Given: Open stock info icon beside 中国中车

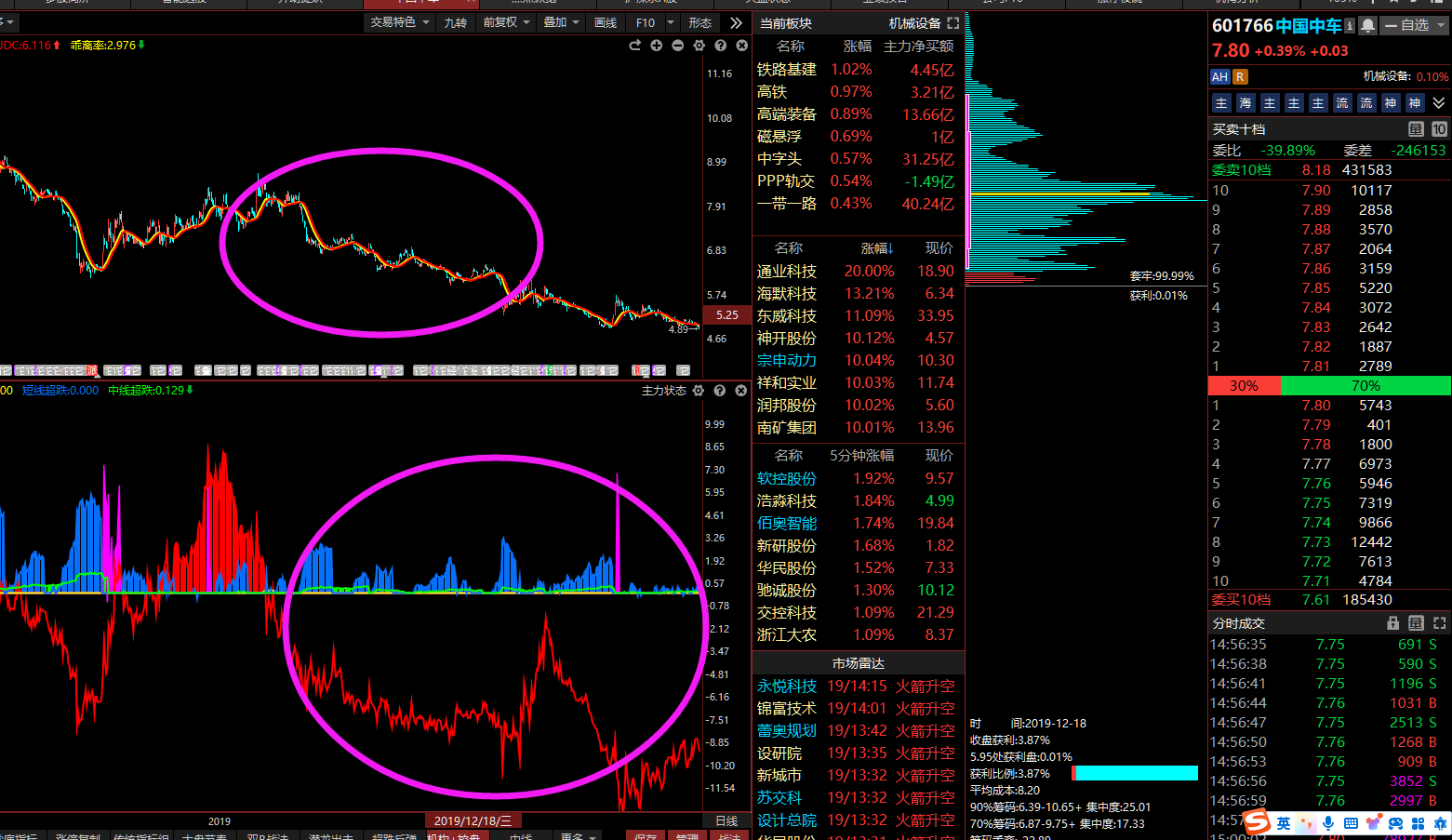Looking at the screenshot, I should point(1350,26).
